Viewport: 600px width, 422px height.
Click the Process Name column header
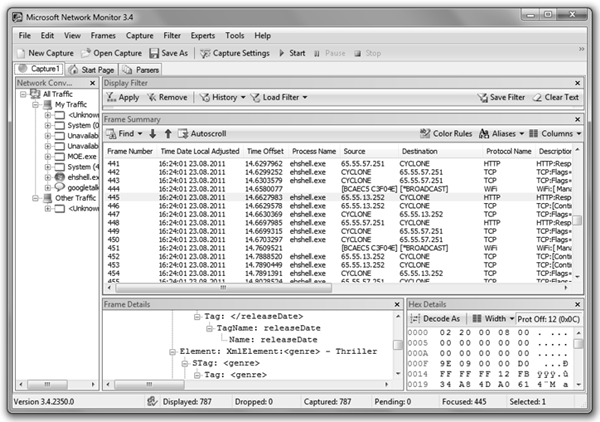pyautogui.click(x=314, y=152)
